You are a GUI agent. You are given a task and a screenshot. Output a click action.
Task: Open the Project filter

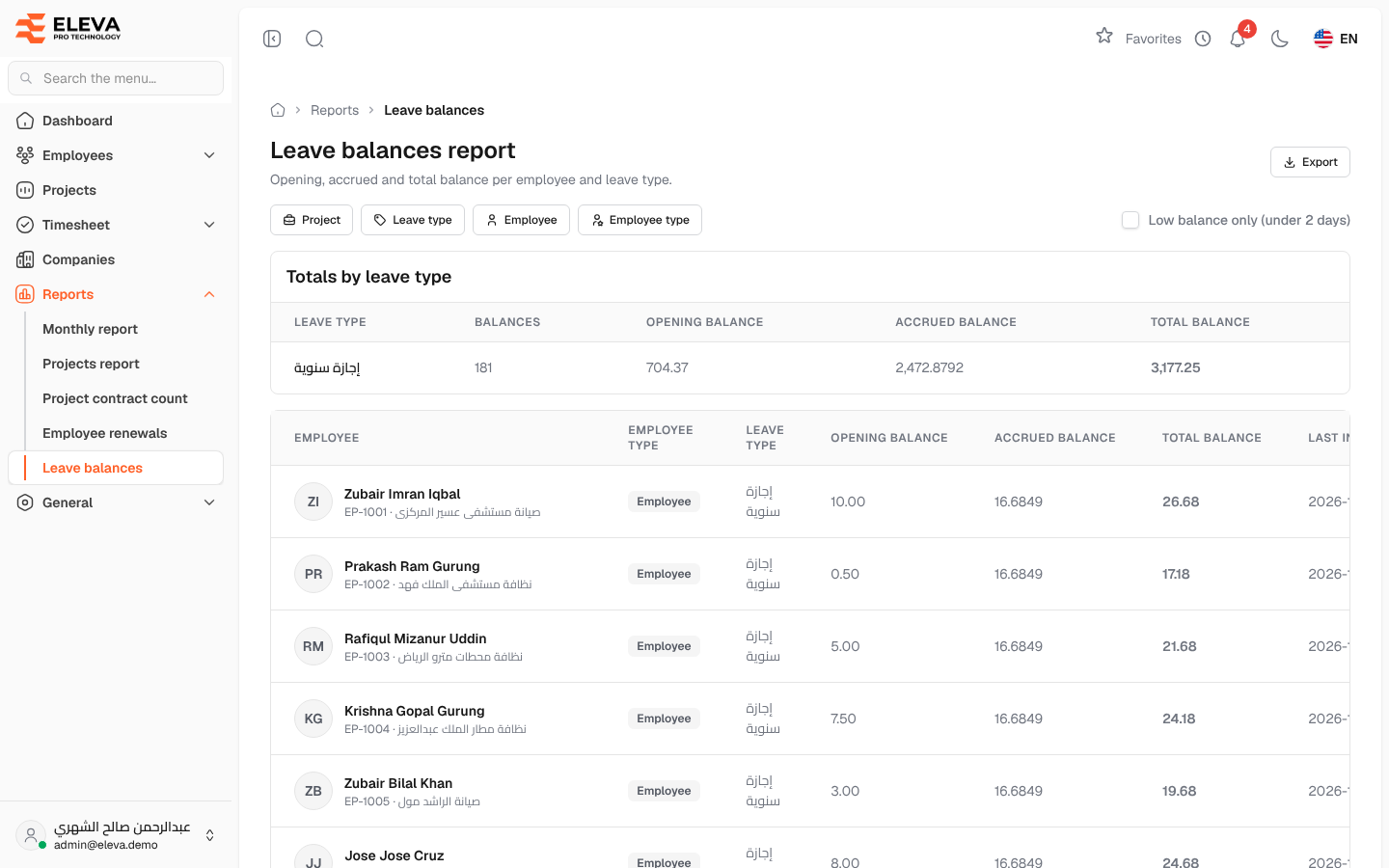tap(312, 220)
